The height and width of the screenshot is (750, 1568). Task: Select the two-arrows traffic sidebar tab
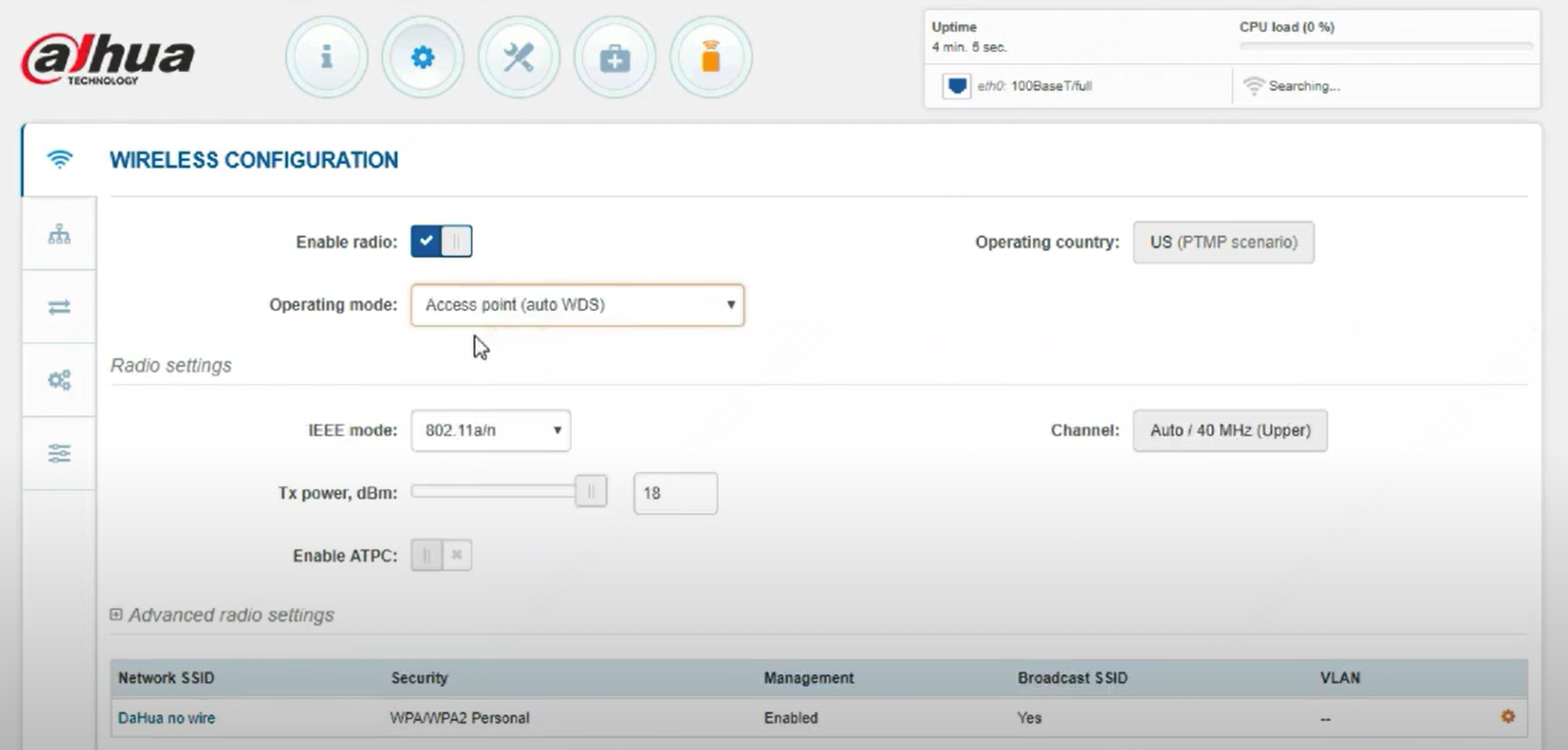(59, 307)
